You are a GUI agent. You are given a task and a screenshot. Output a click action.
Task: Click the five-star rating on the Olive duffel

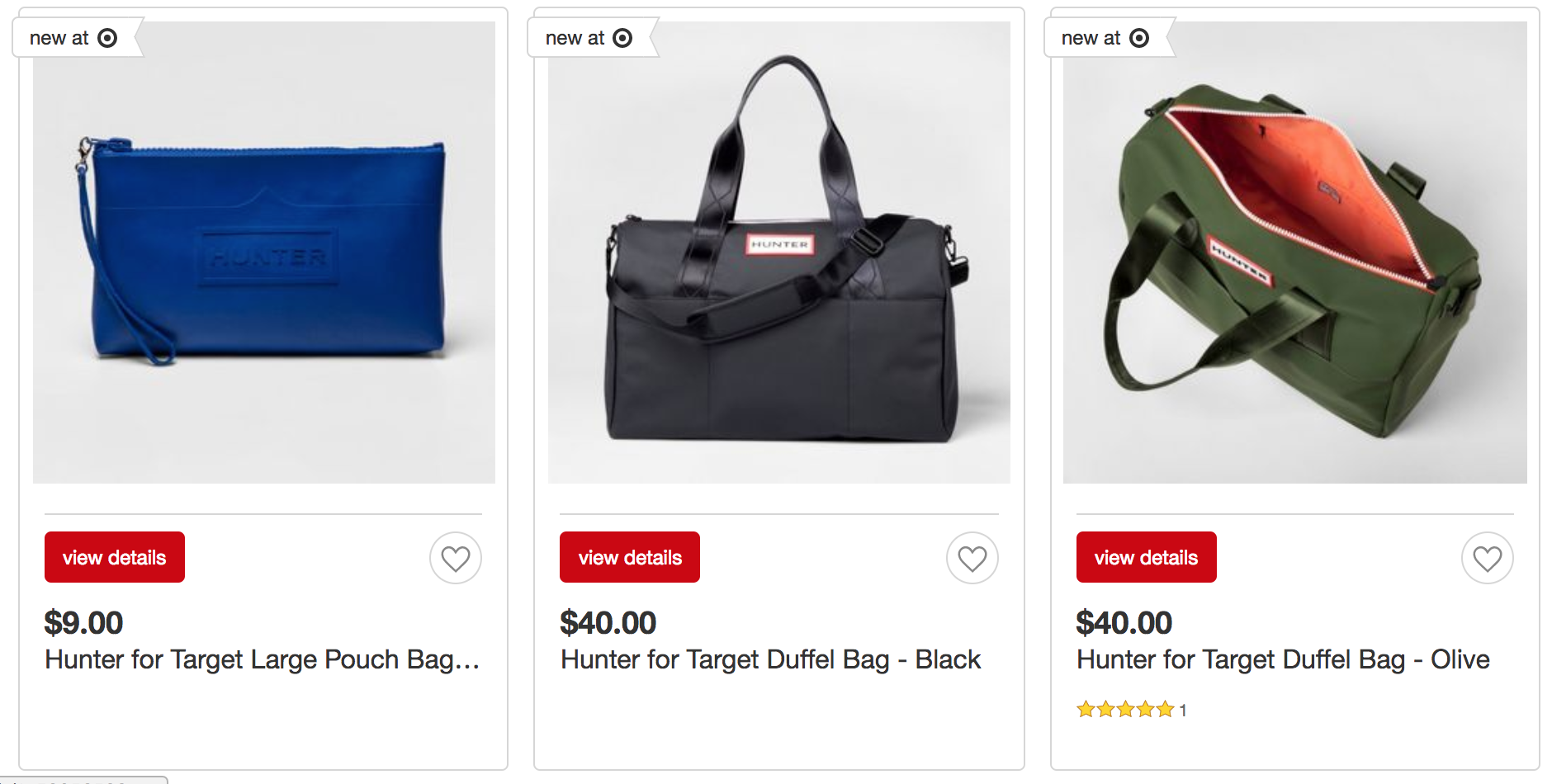1125,709
